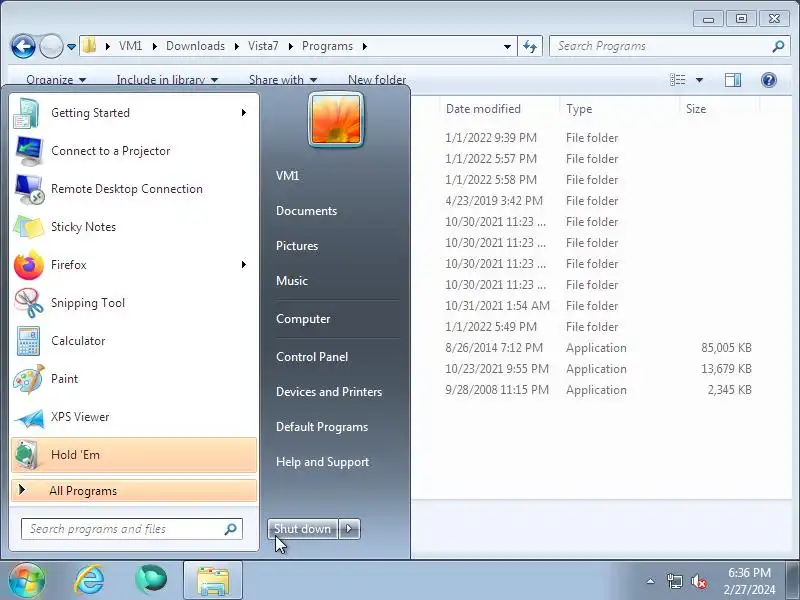Open Devices and Printers
This screenshot has height=600, width=800.
[x=329, y=392]
